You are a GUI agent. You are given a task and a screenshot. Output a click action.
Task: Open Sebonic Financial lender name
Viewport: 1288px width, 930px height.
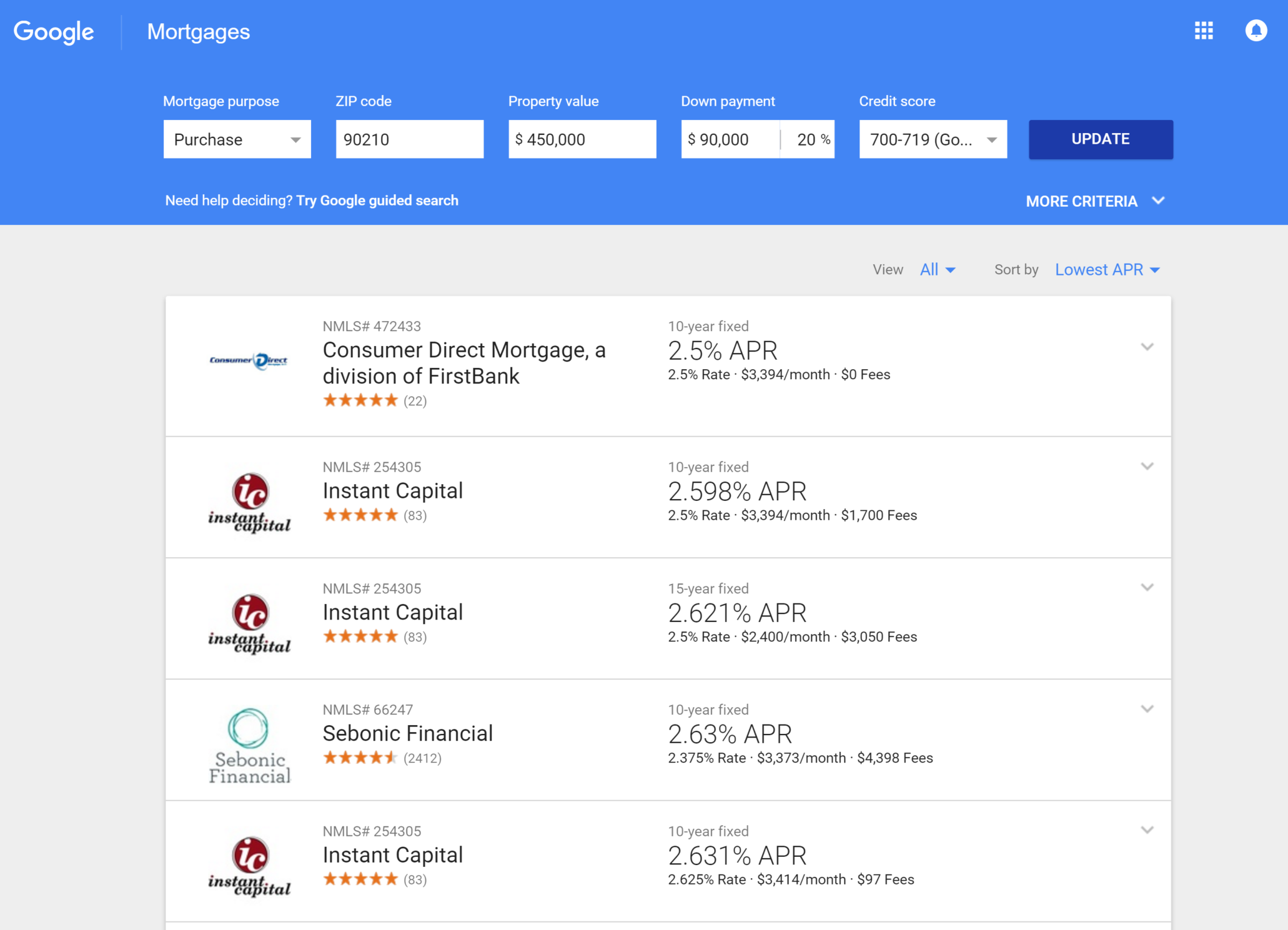tap(408, 733)
